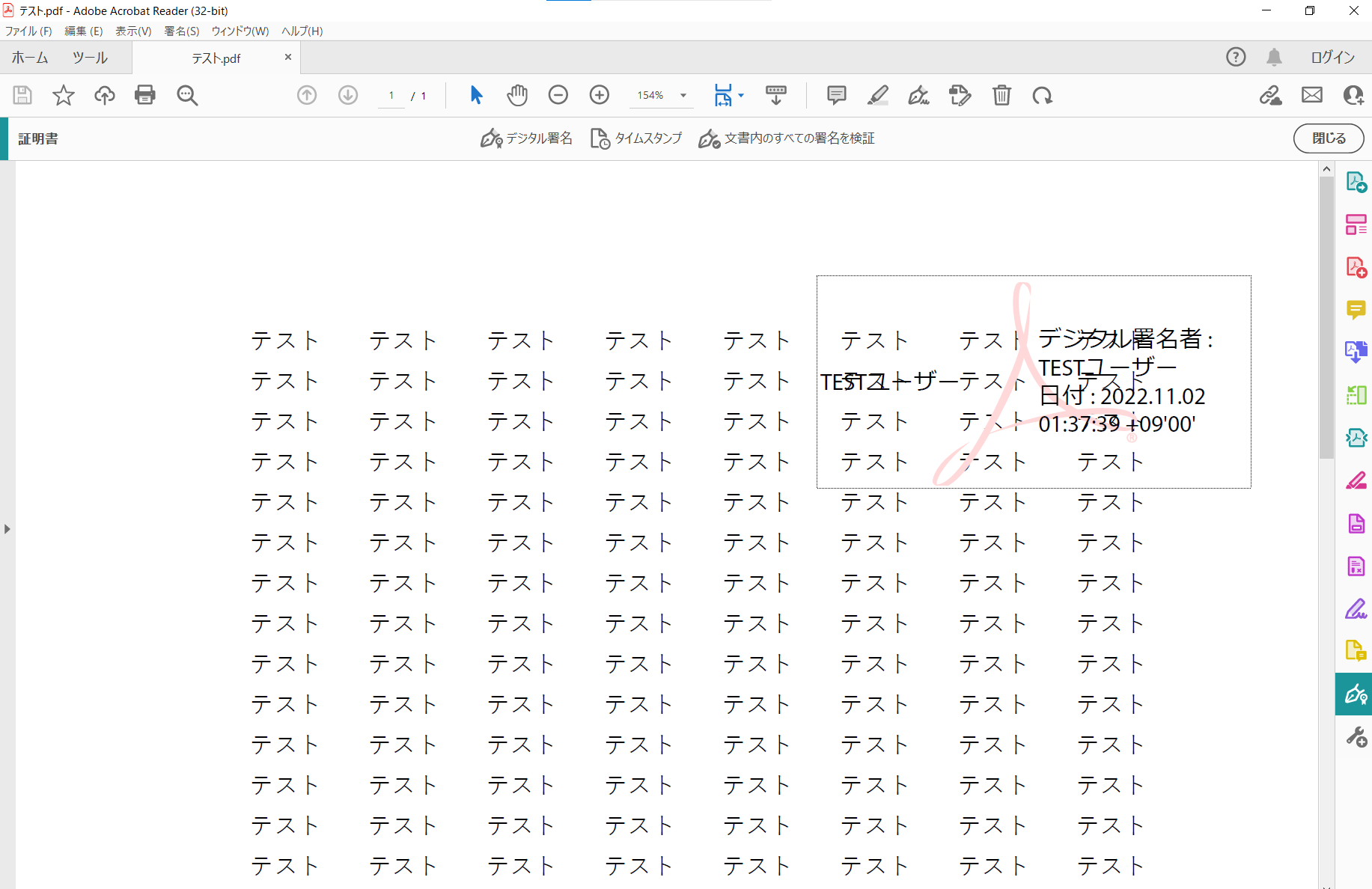Save the PDF file
Viewport: 1372px width, 889px height.
coord(22,95)
